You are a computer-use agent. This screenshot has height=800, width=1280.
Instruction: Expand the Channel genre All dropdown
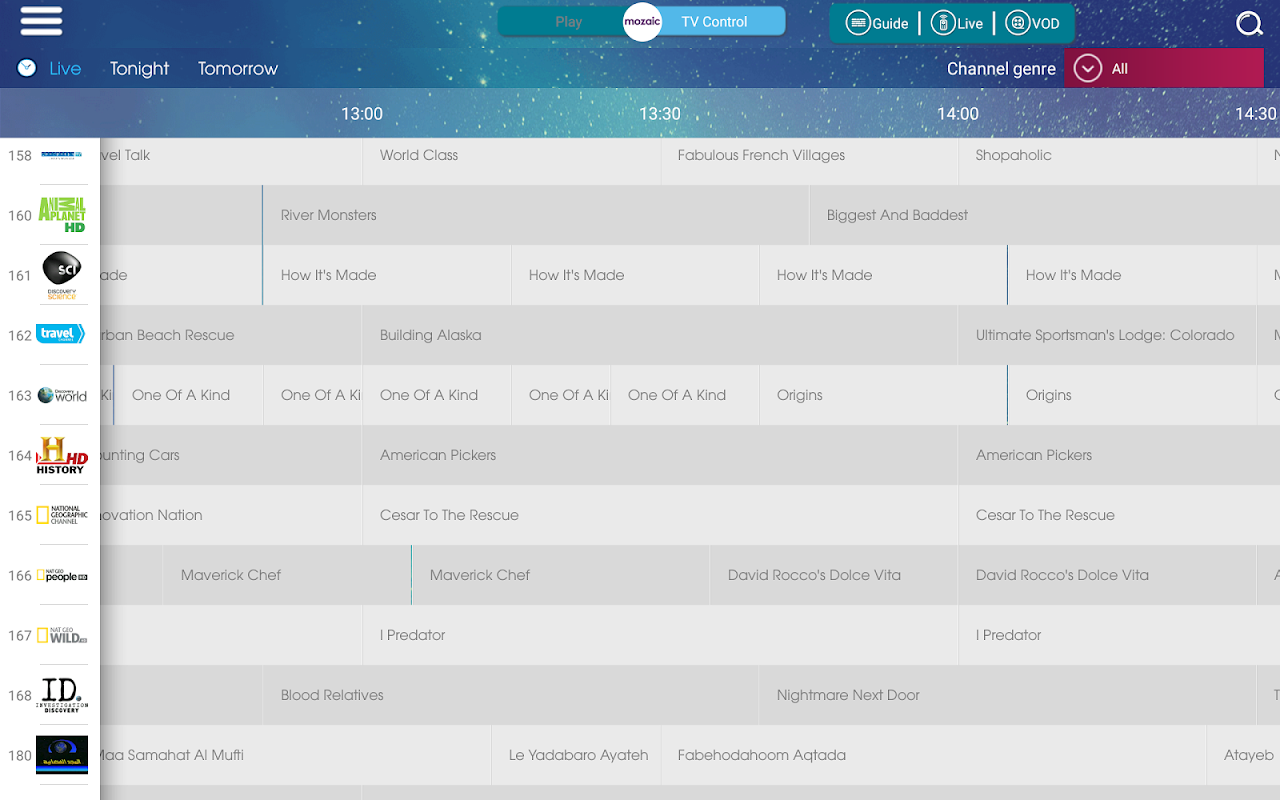point(1163,68)
